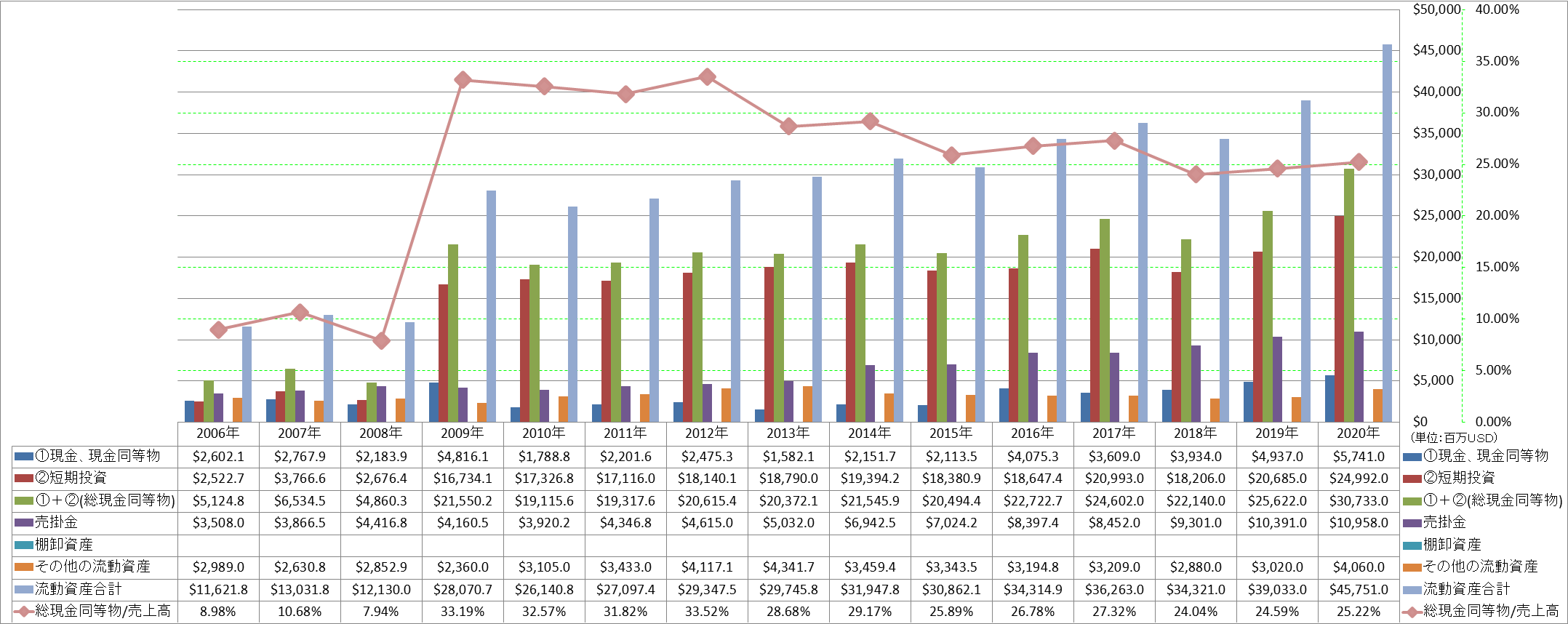Click the 2013 orange その他の流動資産 bar

(x=807, y=404)
